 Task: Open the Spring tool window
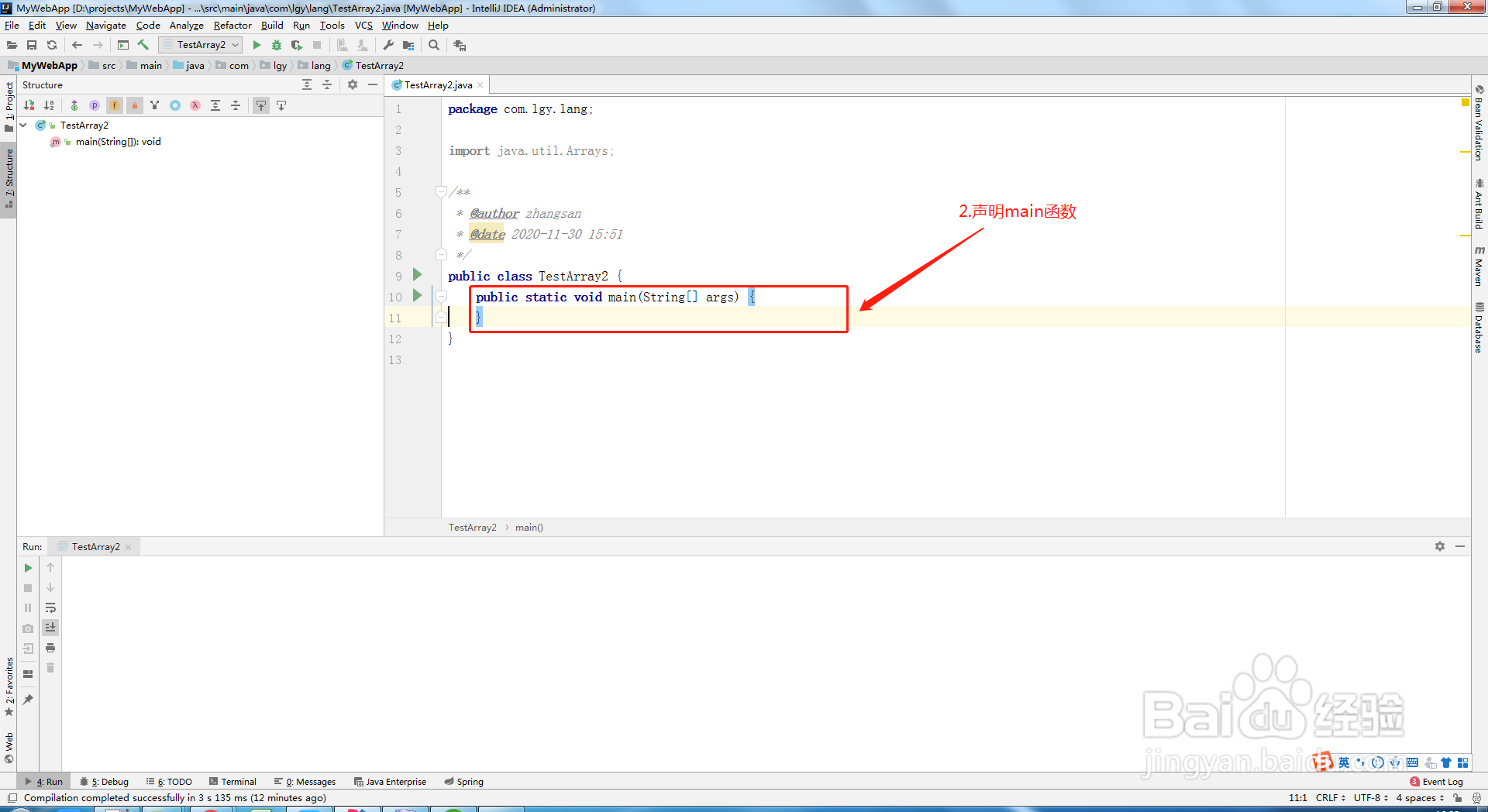coord(464,782)
